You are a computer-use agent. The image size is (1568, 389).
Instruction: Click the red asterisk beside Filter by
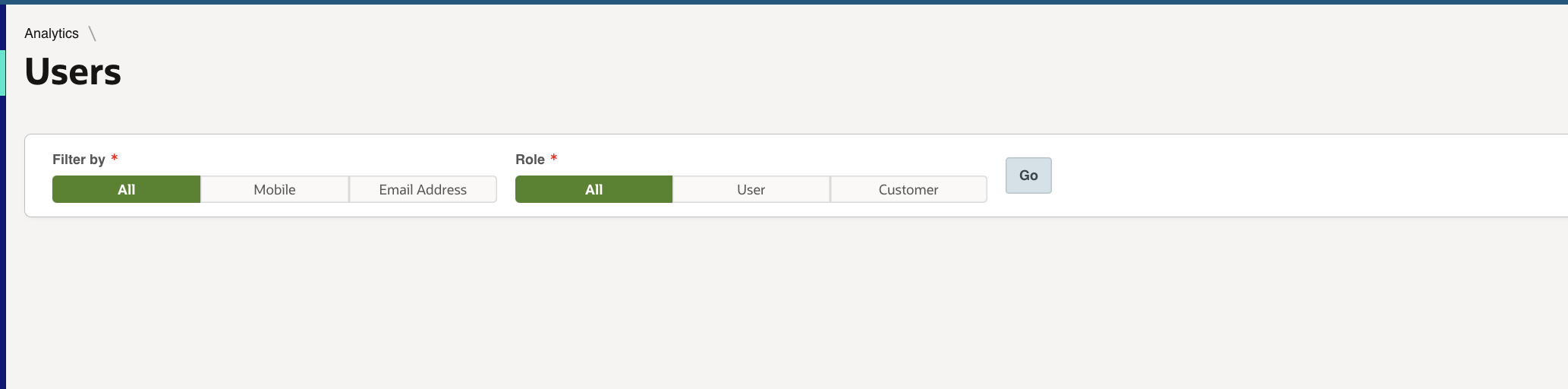pyautogui.click(x=115, y=158)
